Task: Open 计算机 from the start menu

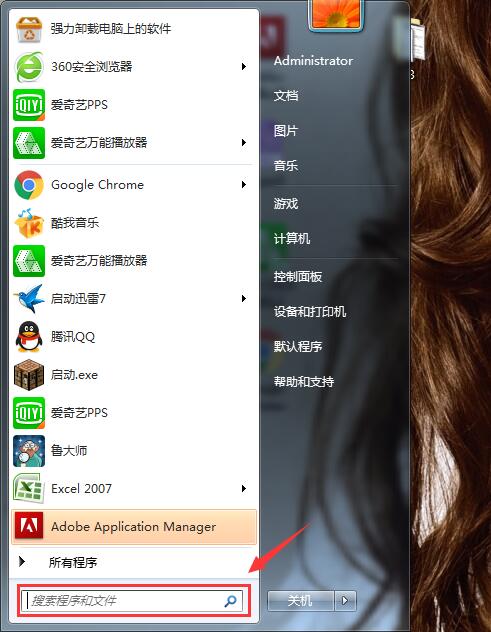Action: pyautogui.click(x=292, y=239)
